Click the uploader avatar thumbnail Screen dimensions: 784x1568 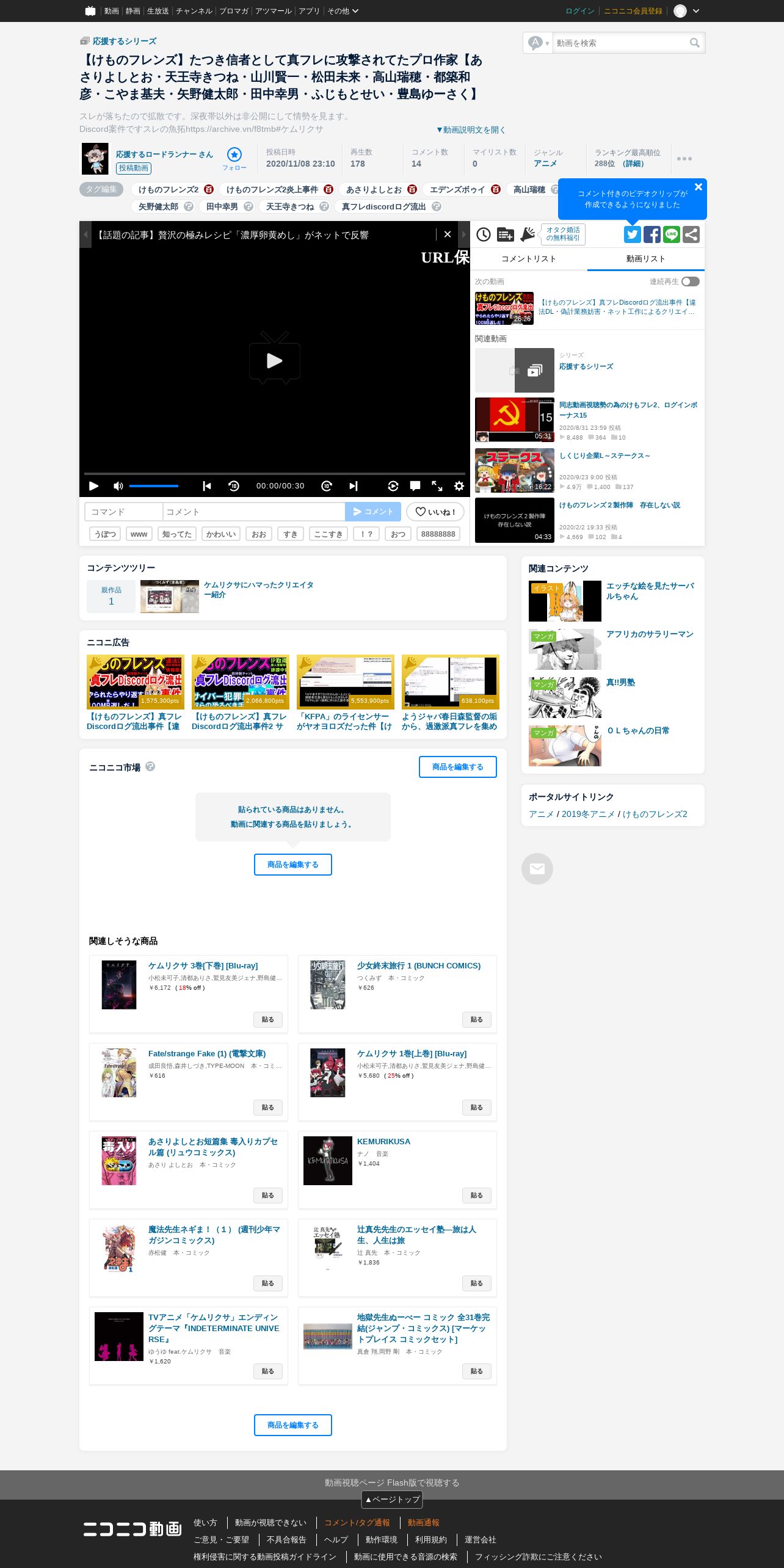(x=95, y=159)
